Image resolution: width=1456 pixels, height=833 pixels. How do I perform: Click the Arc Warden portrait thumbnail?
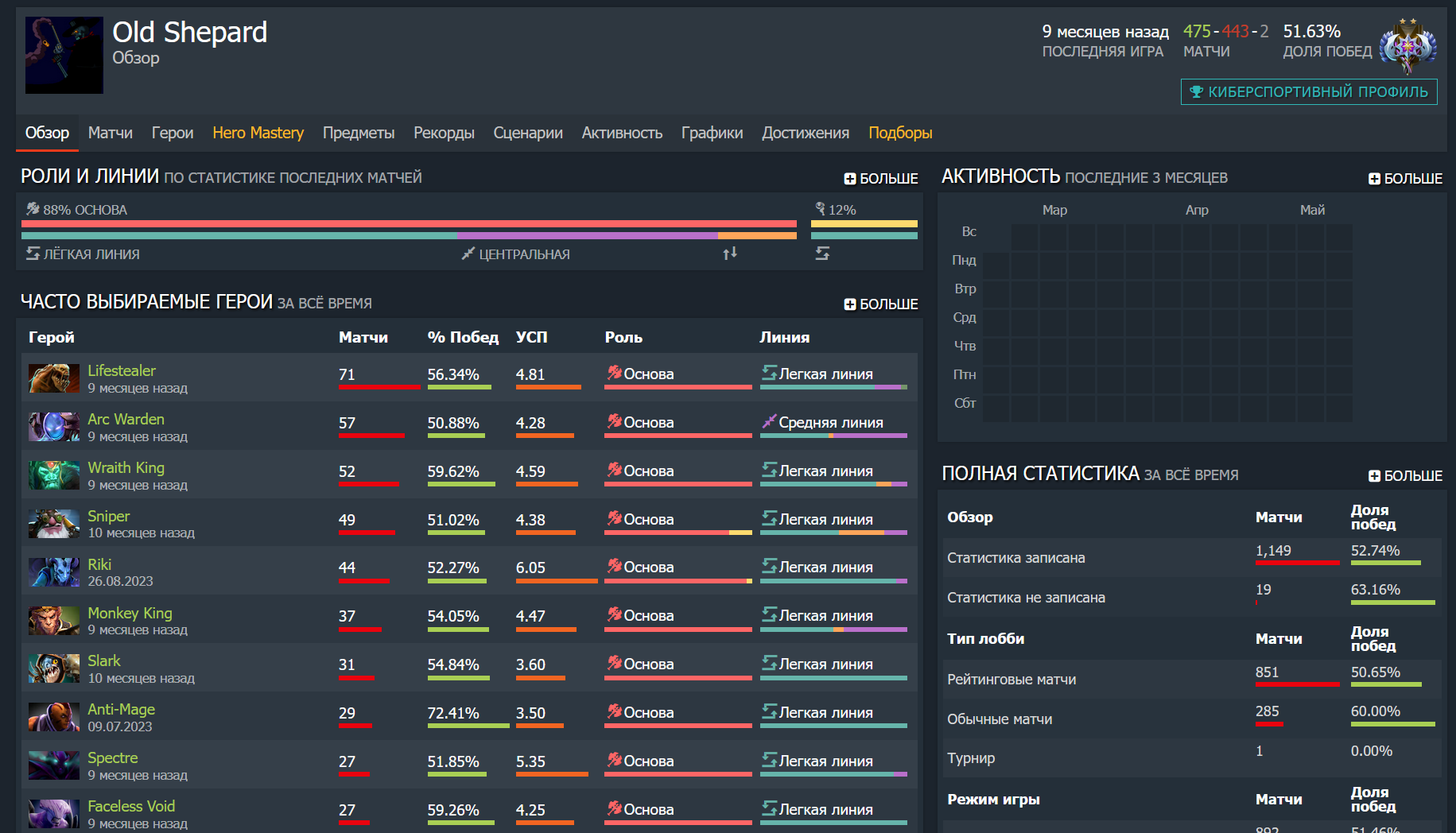tap(54, 427)
